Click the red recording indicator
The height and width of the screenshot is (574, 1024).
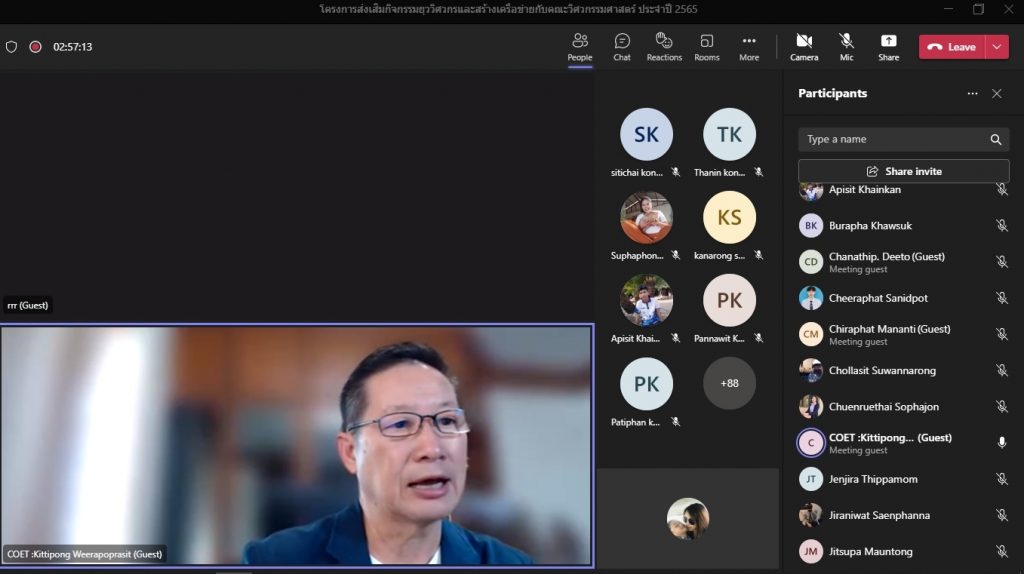[x=35, y=47]
